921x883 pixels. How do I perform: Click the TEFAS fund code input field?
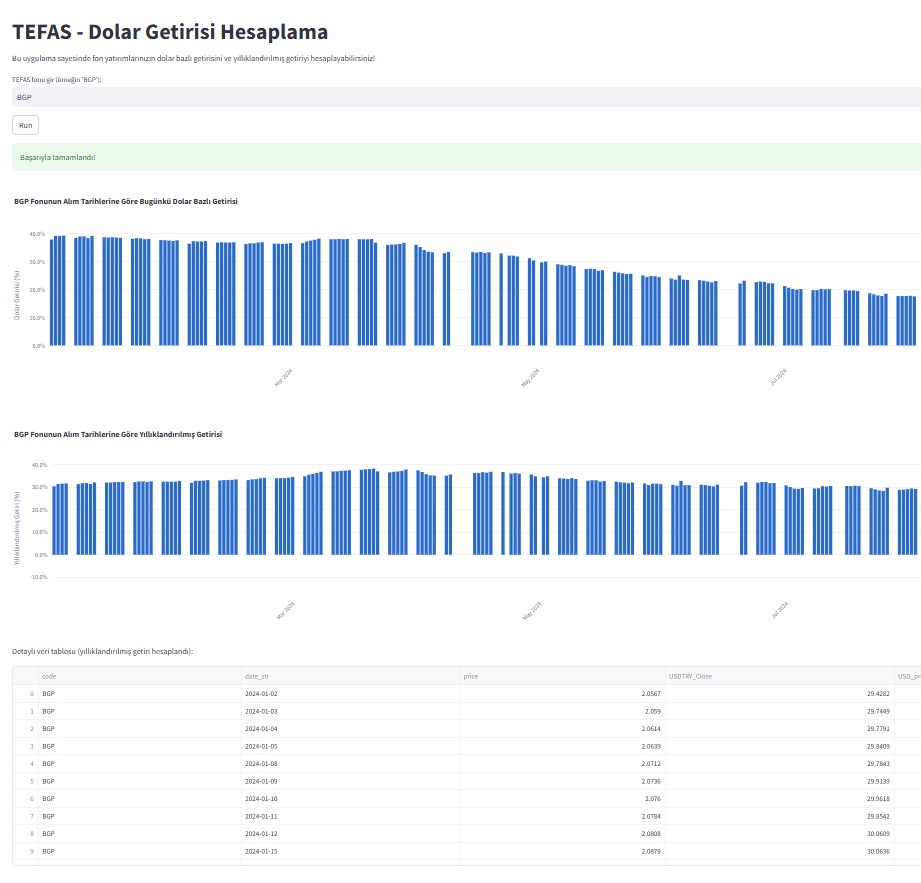[466, 97]
